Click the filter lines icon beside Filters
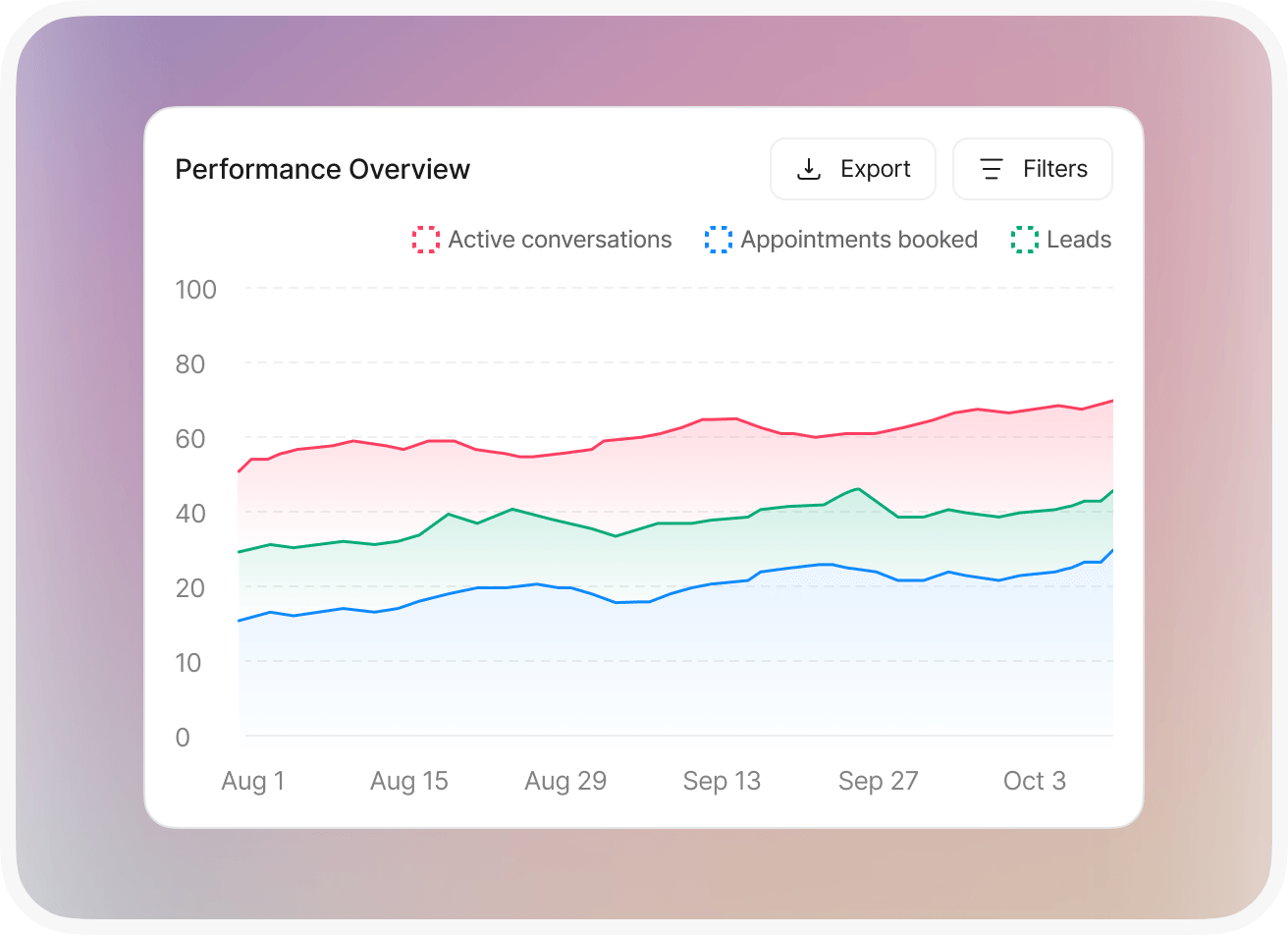 coord(992,169)
